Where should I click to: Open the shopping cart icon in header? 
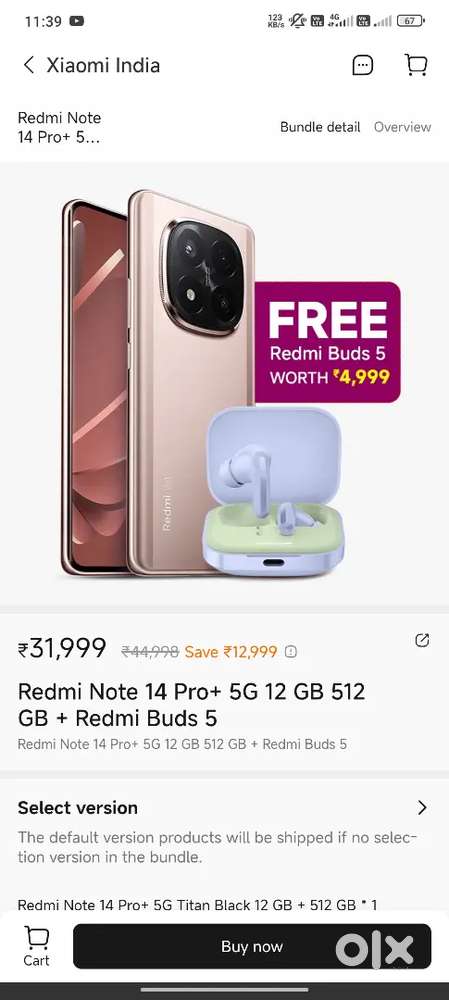click(416, 64)
